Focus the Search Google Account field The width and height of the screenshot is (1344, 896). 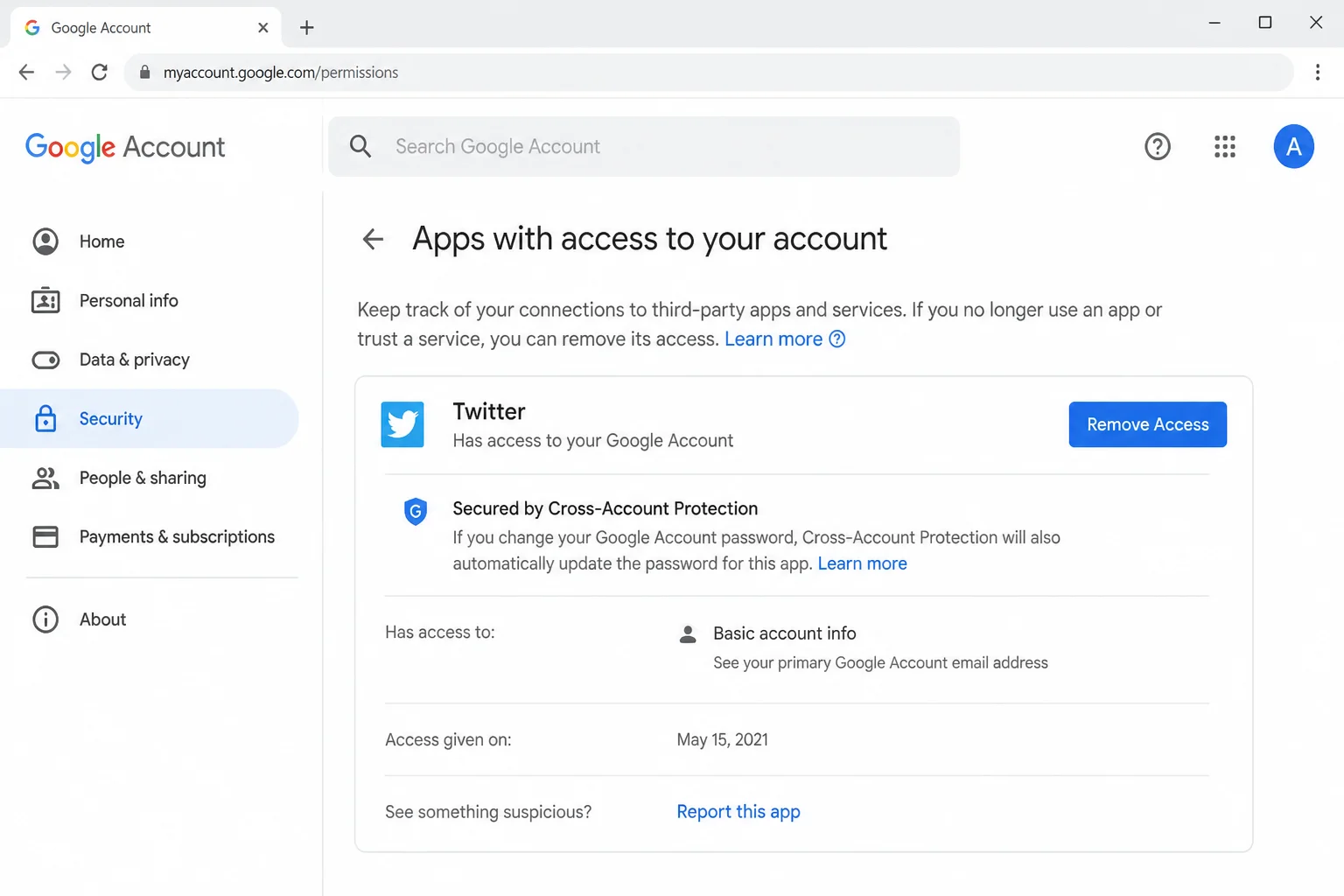(644, 146)
